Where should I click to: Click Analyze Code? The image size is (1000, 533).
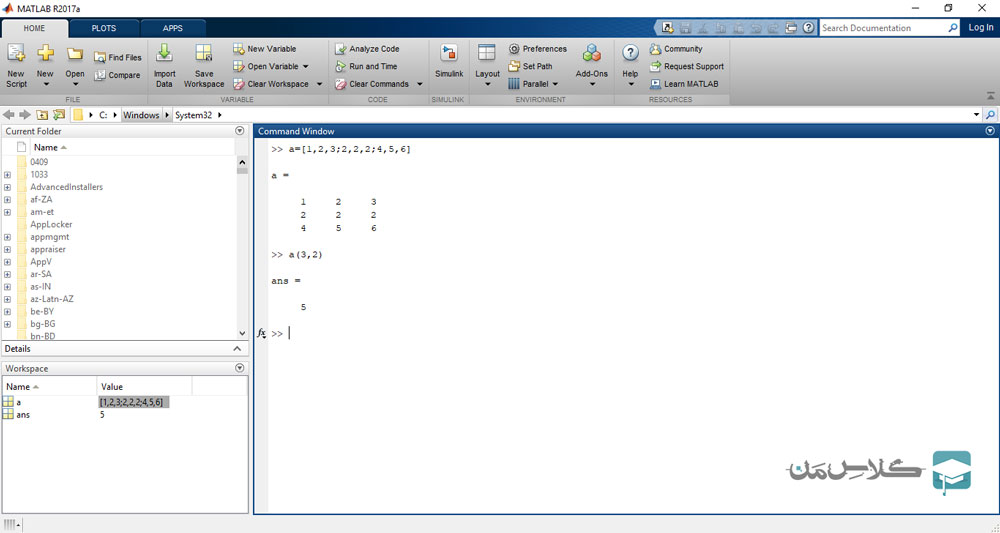(367, 48)
